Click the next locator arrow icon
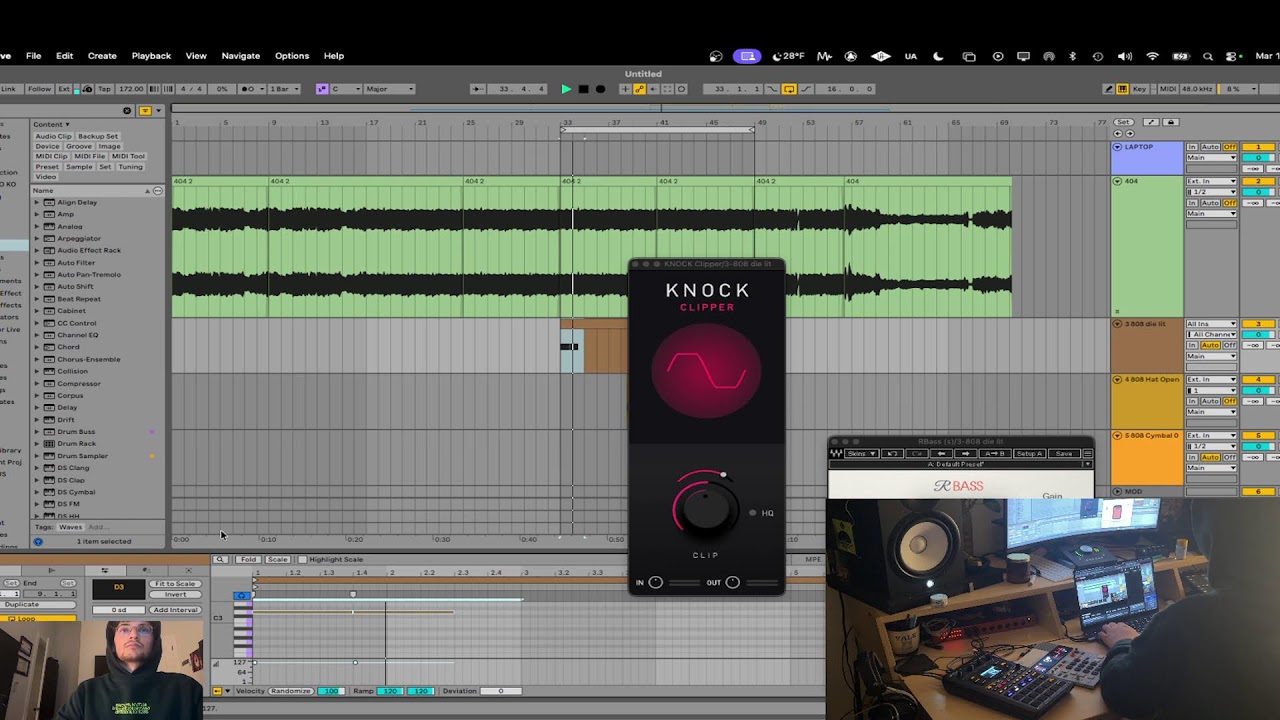 1130,133
